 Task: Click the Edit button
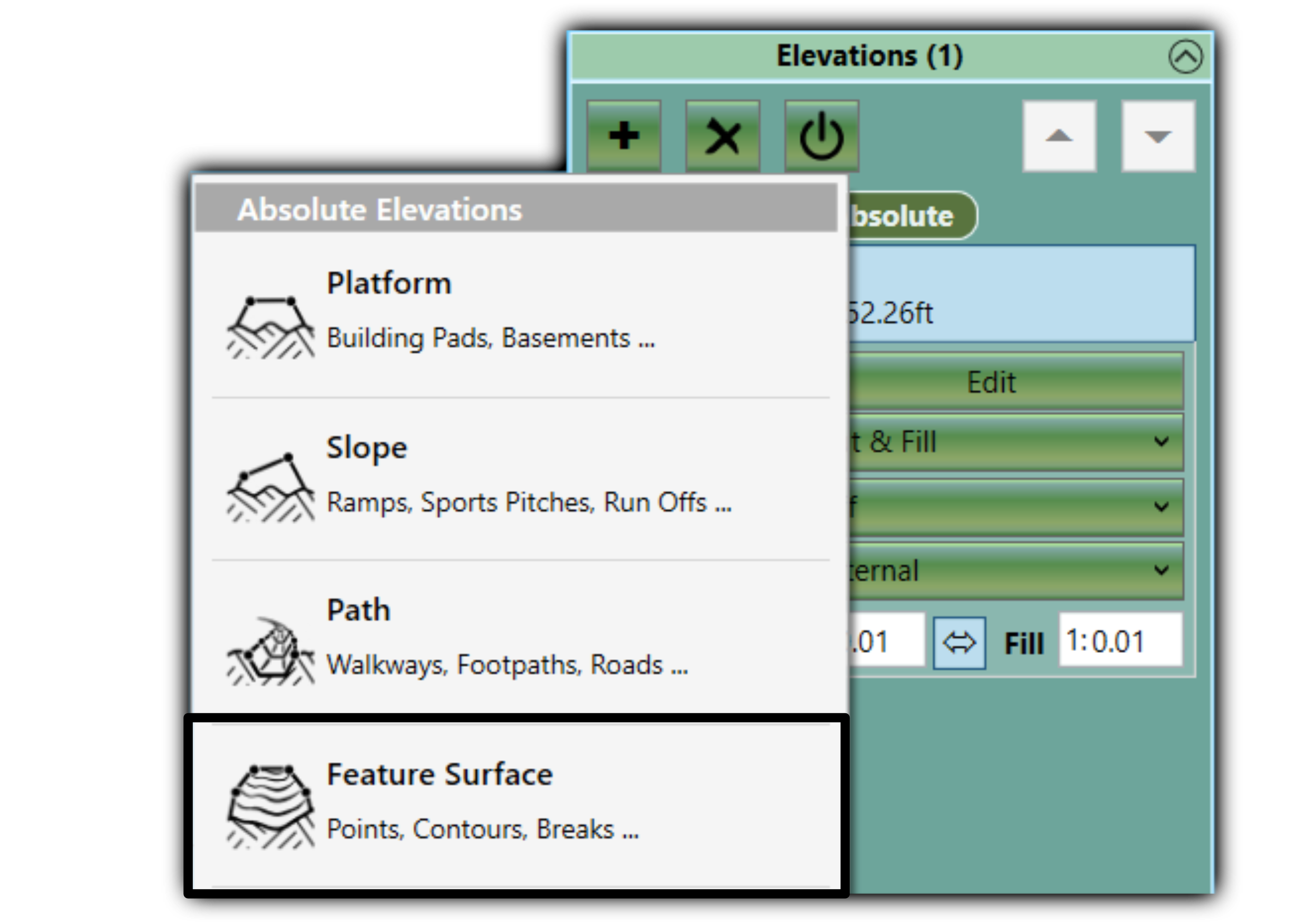(x=1015, y=381)
